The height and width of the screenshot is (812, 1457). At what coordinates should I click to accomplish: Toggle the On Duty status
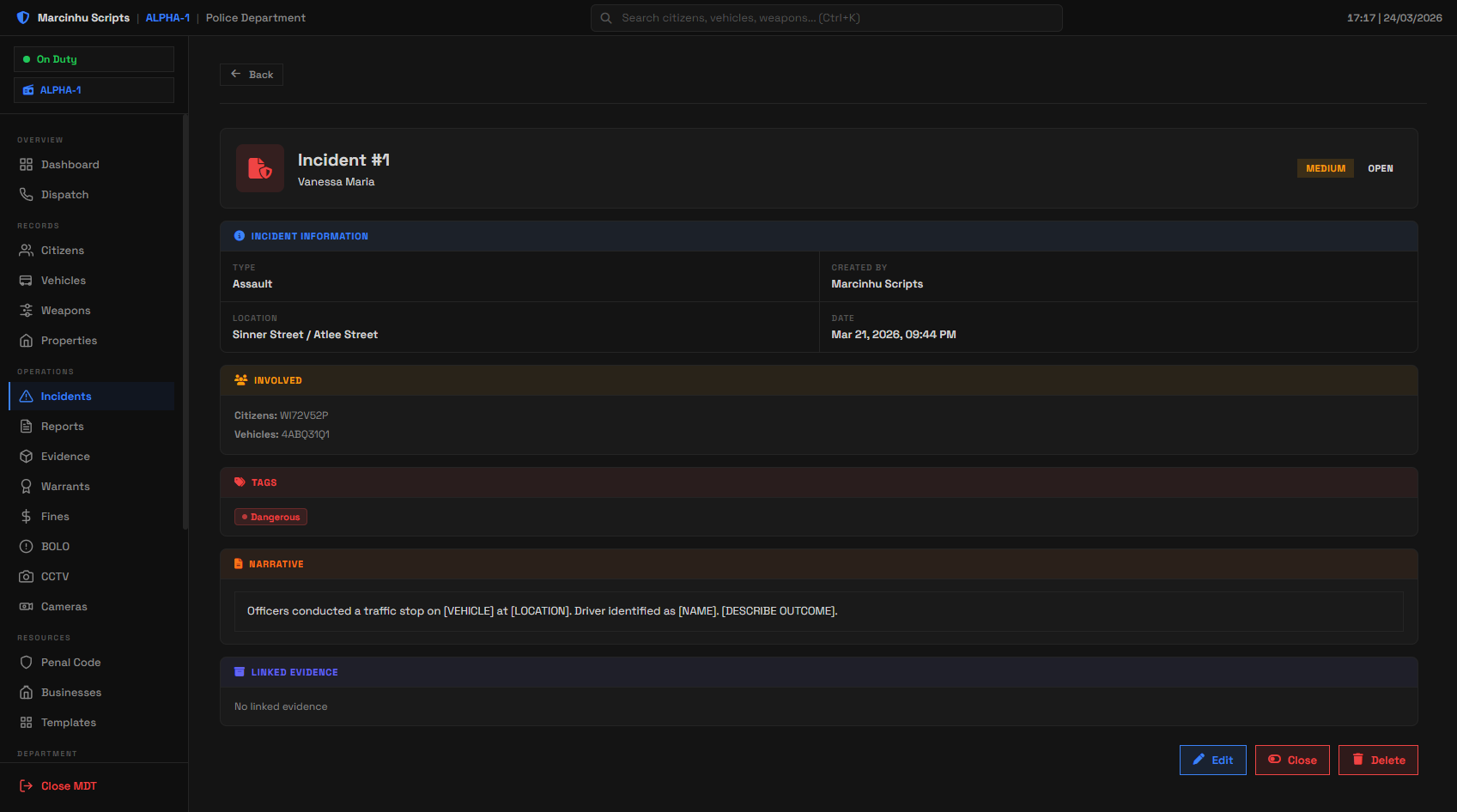point(94,59)
